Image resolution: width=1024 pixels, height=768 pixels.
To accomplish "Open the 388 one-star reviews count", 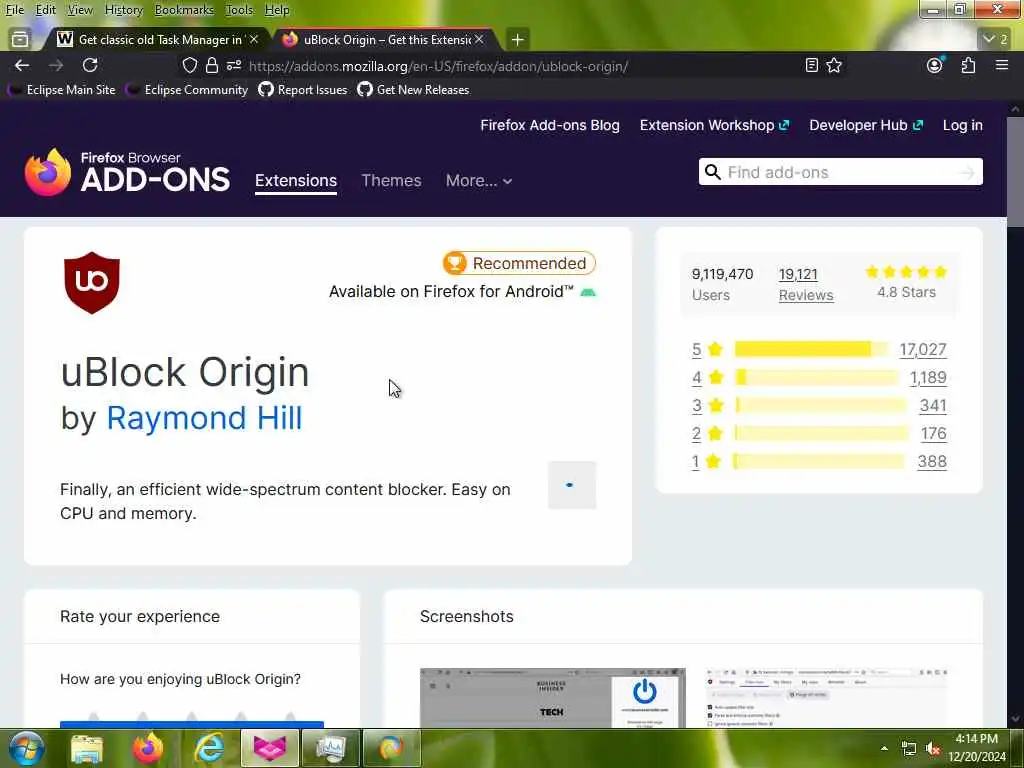I will (x=932, y=462).
